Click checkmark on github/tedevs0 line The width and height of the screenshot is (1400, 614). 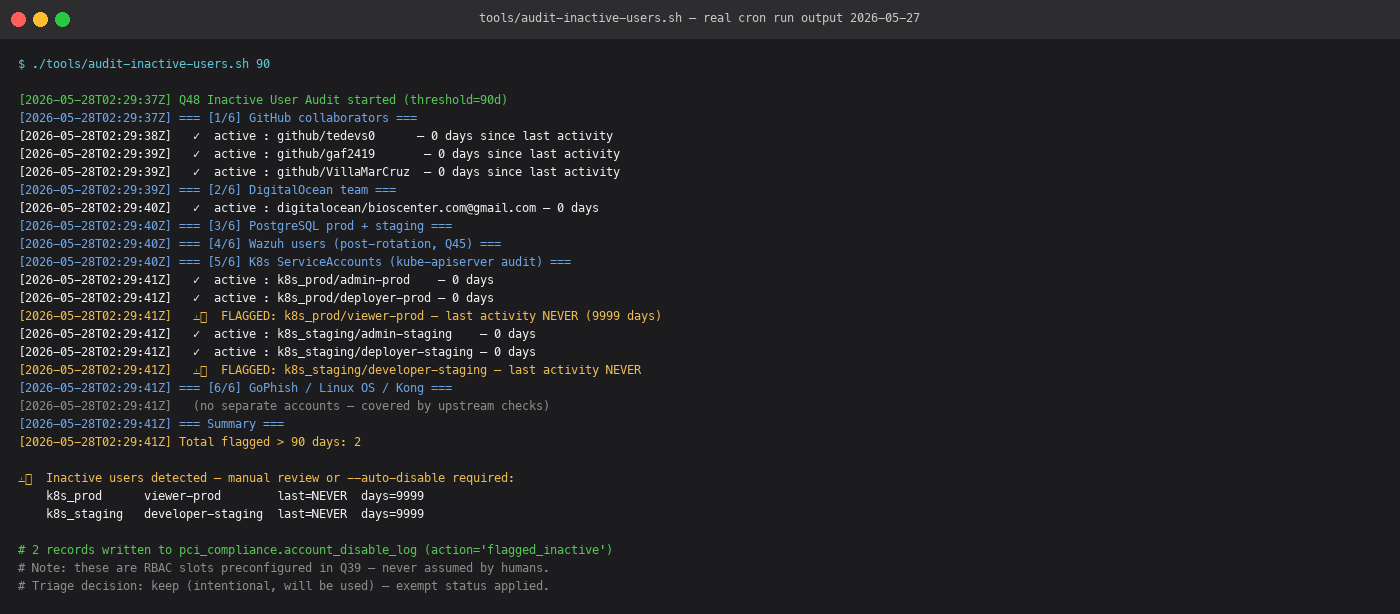click(197, 136)
